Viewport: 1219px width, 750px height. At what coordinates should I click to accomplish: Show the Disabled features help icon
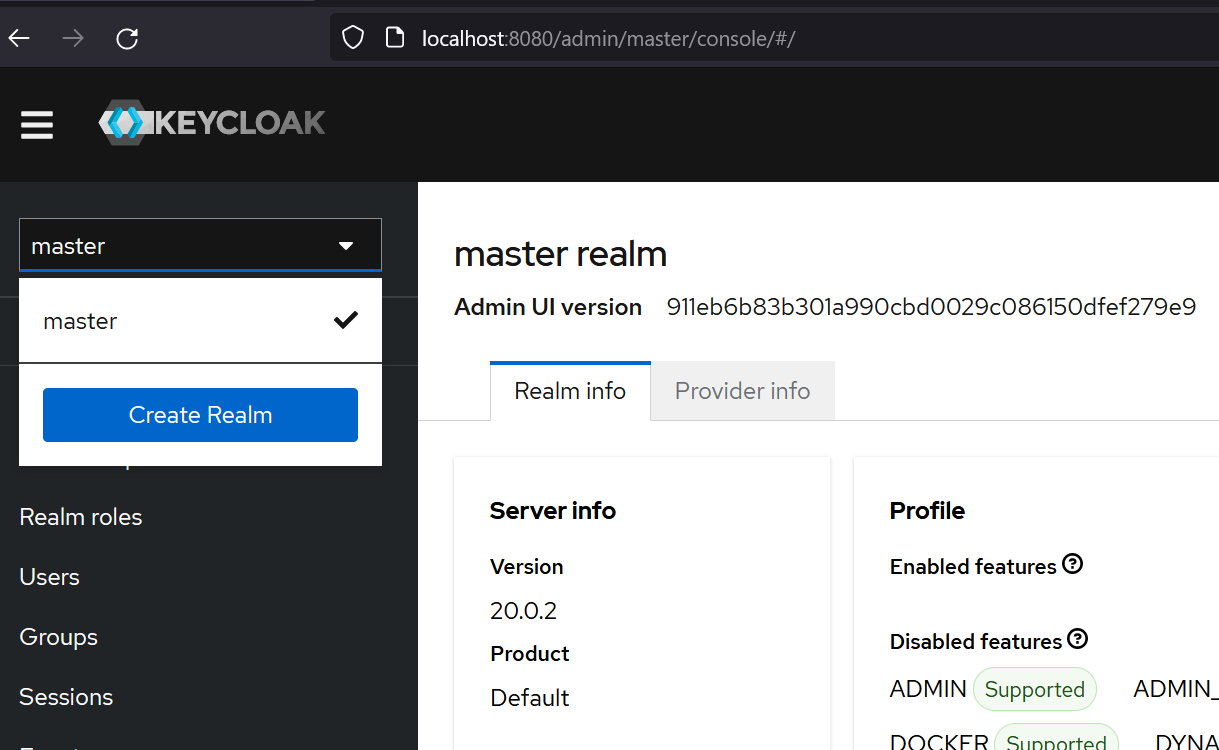tap(1078, 639)
